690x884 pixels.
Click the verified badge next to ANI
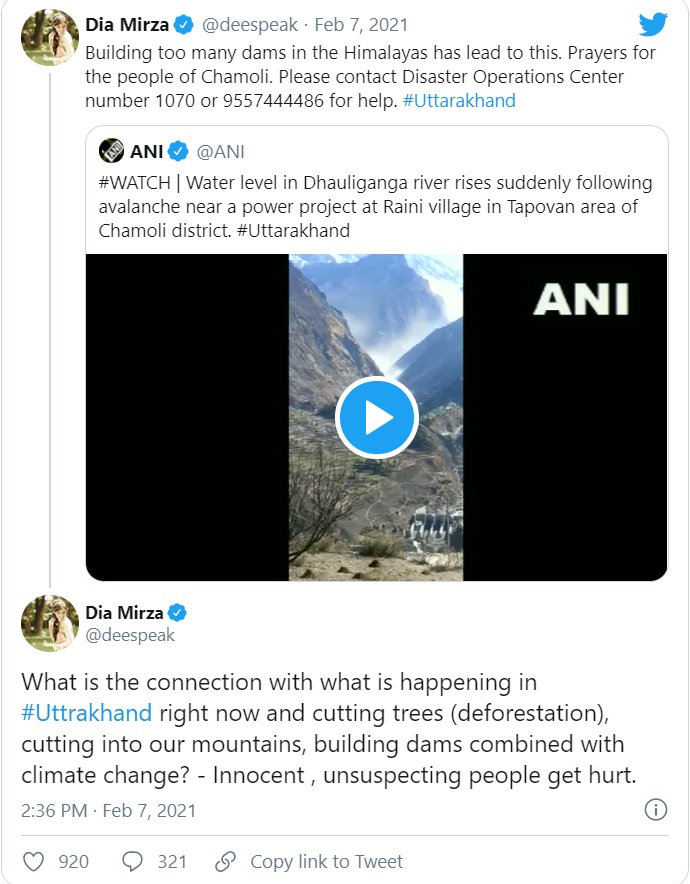point(178,152)
